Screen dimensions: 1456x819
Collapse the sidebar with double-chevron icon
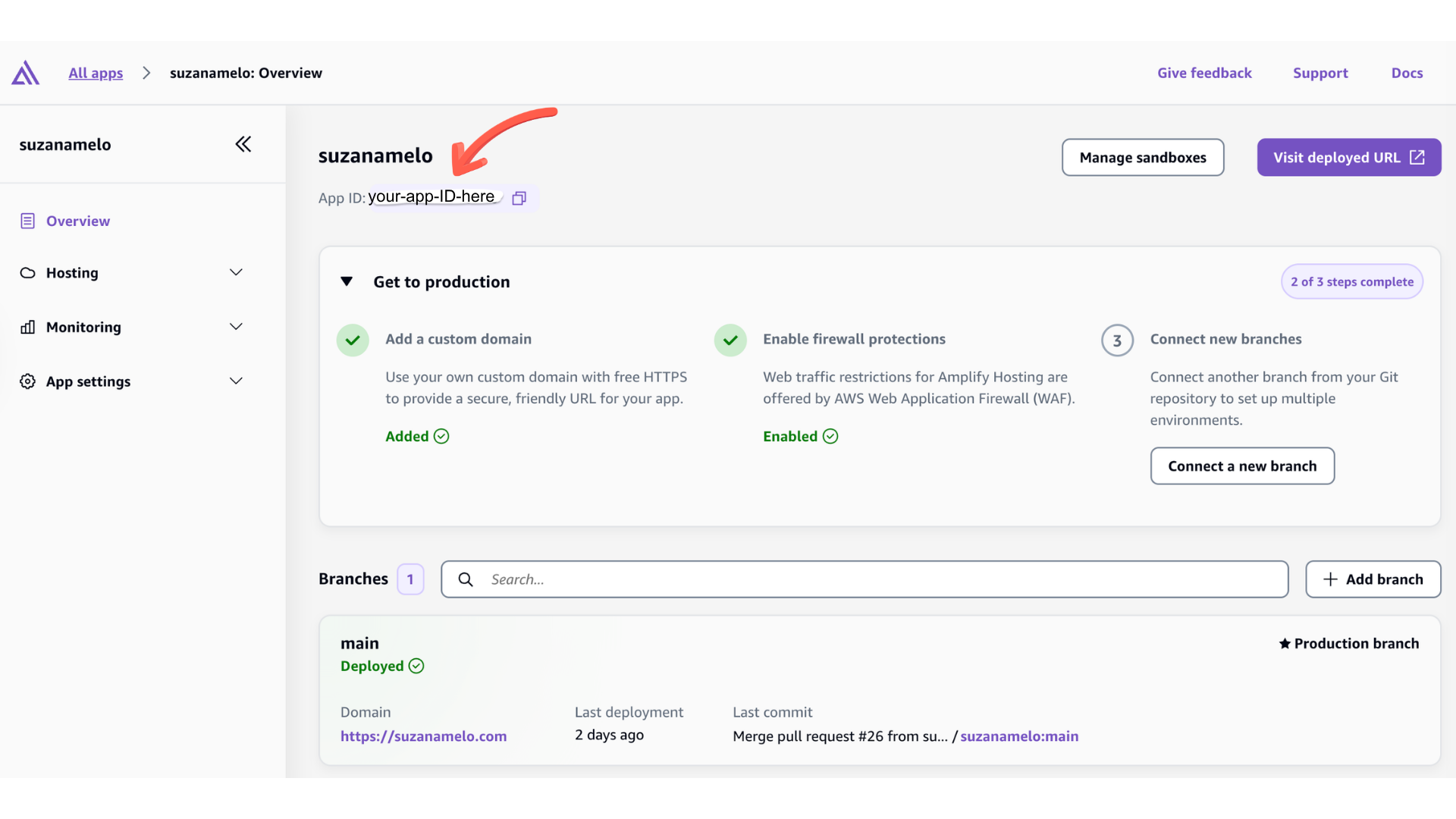coord(243,144)
